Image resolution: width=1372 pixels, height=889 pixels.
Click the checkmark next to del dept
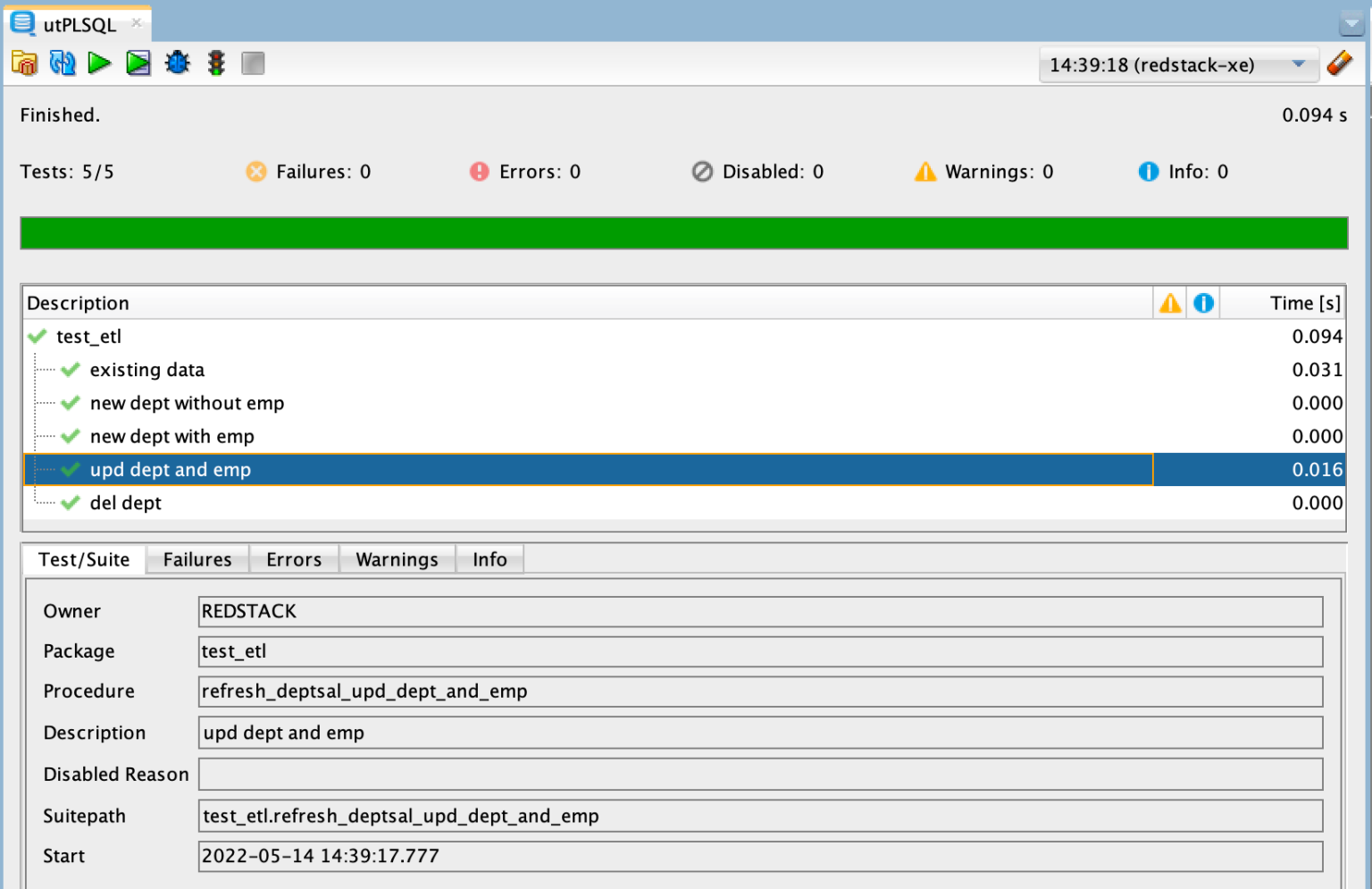tap(71, 502)
